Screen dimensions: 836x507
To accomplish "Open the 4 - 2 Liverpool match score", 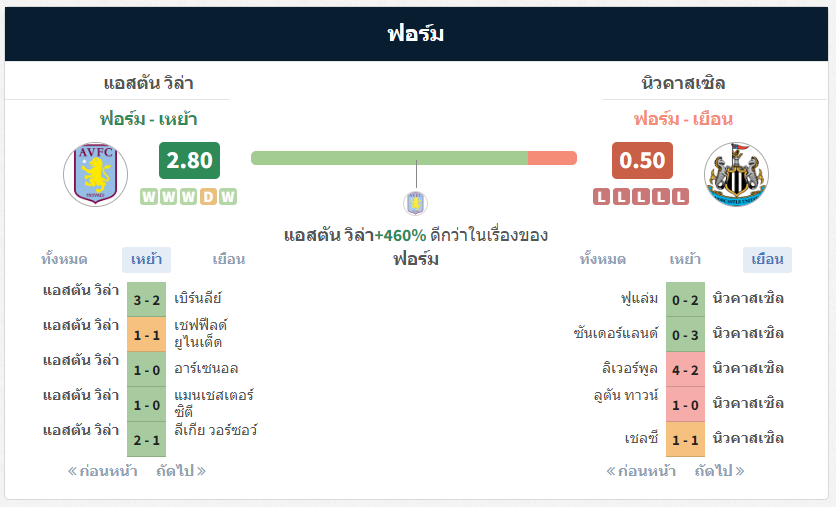I will click(x=685, y=369).
